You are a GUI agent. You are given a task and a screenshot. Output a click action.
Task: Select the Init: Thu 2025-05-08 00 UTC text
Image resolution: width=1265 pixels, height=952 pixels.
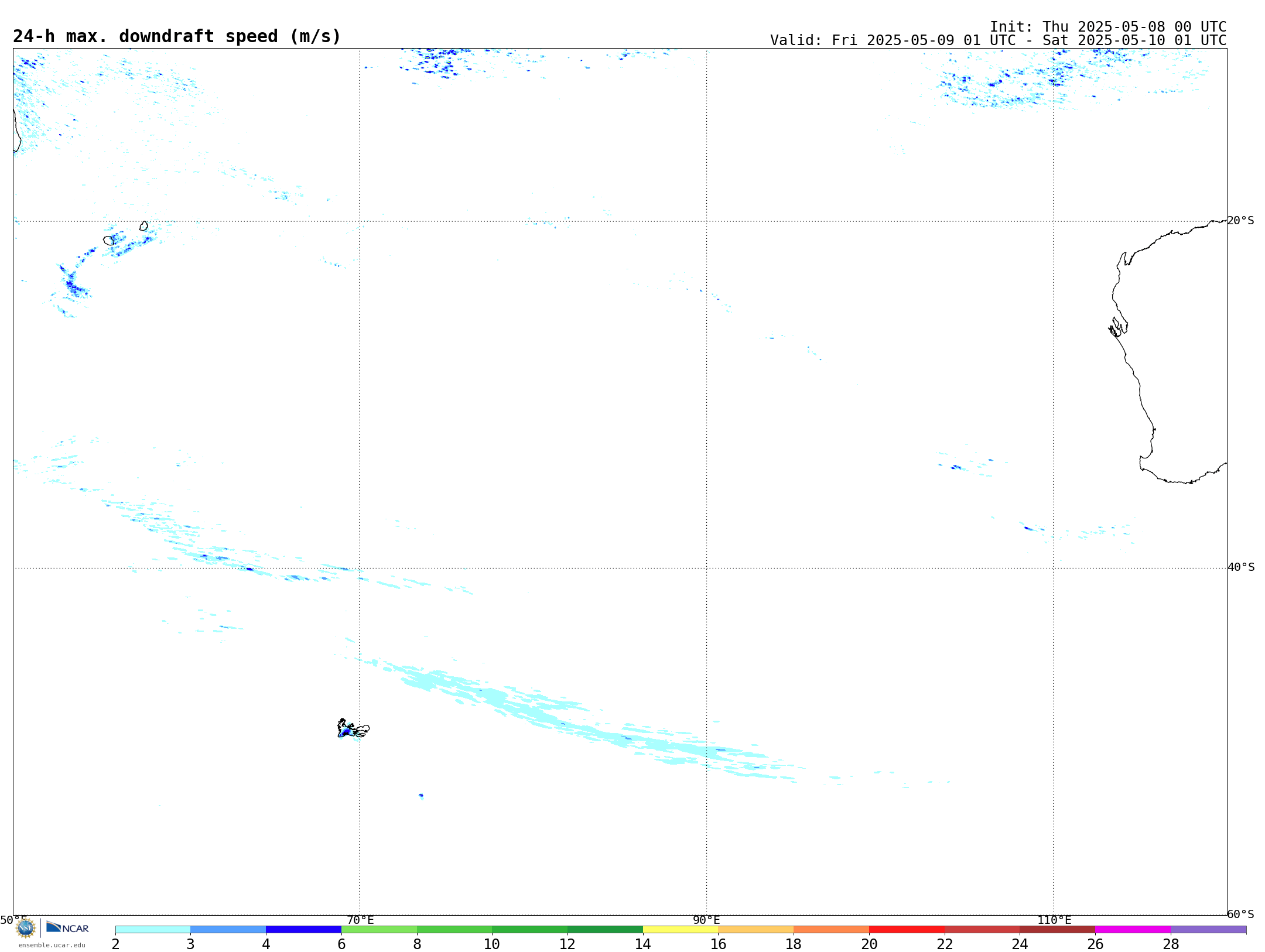coord(1107,27)
